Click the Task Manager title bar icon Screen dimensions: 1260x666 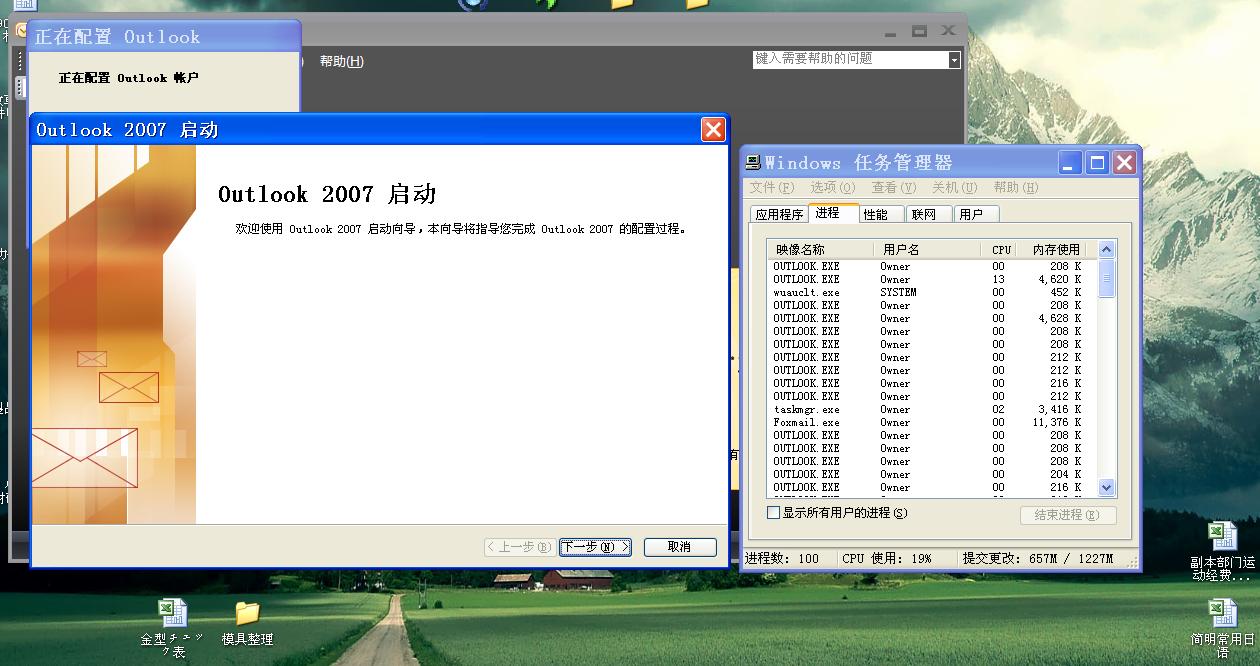click(753, 163)
